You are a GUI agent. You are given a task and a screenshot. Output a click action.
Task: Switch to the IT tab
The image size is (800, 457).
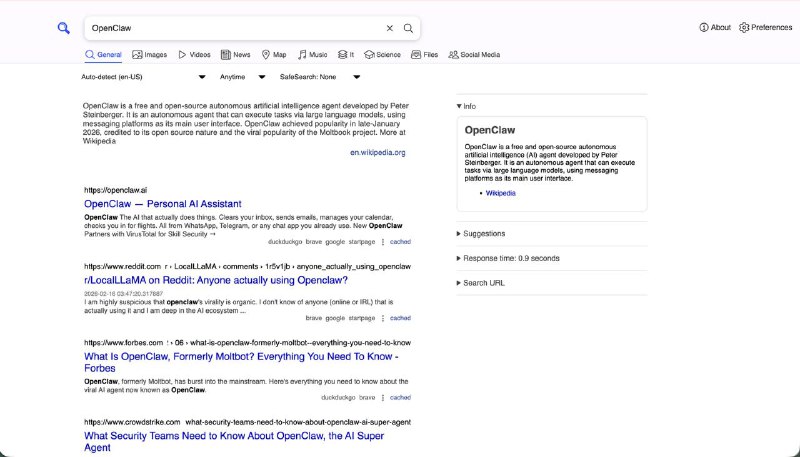(x=346, y=55)
